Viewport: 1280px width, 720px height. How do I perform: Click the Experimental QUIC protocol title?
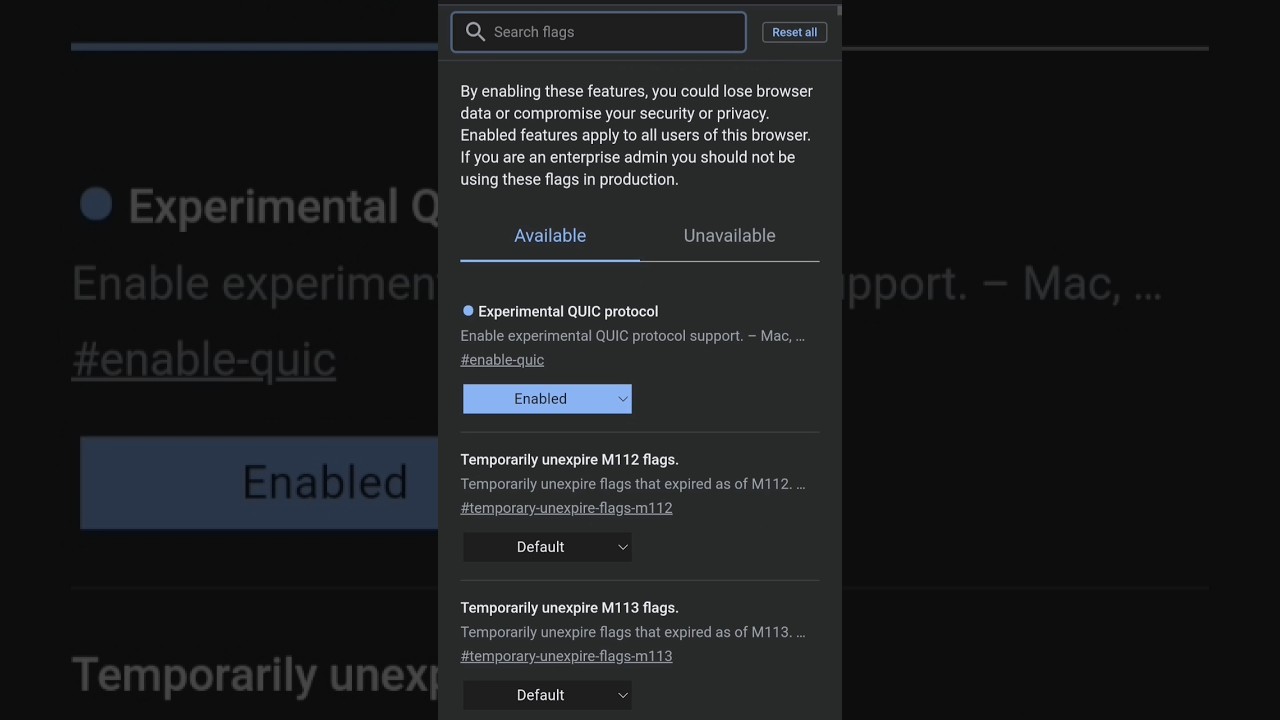click(568, 312)
